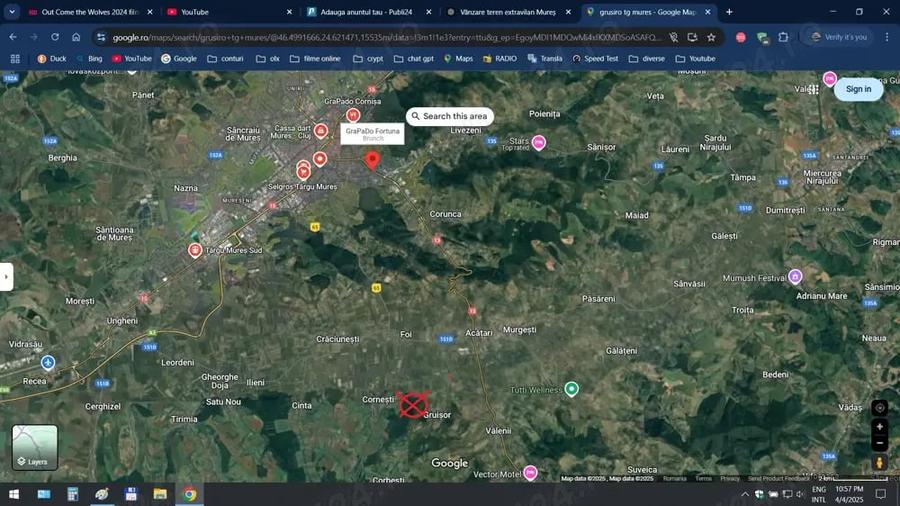Open the bookmarks bar apps grid
Viewport: 900px width, 506px height.
pos(15,59)
